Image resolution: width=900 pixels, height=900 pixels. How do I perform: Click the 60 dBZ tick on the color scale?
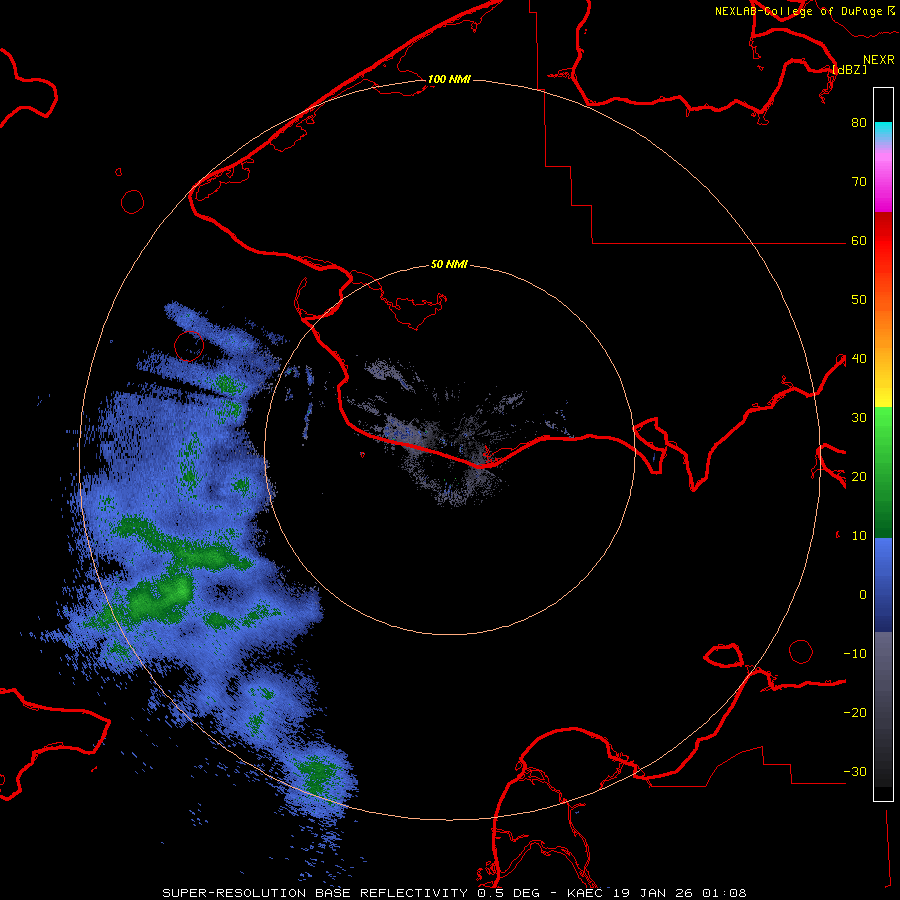click(859, 240)
